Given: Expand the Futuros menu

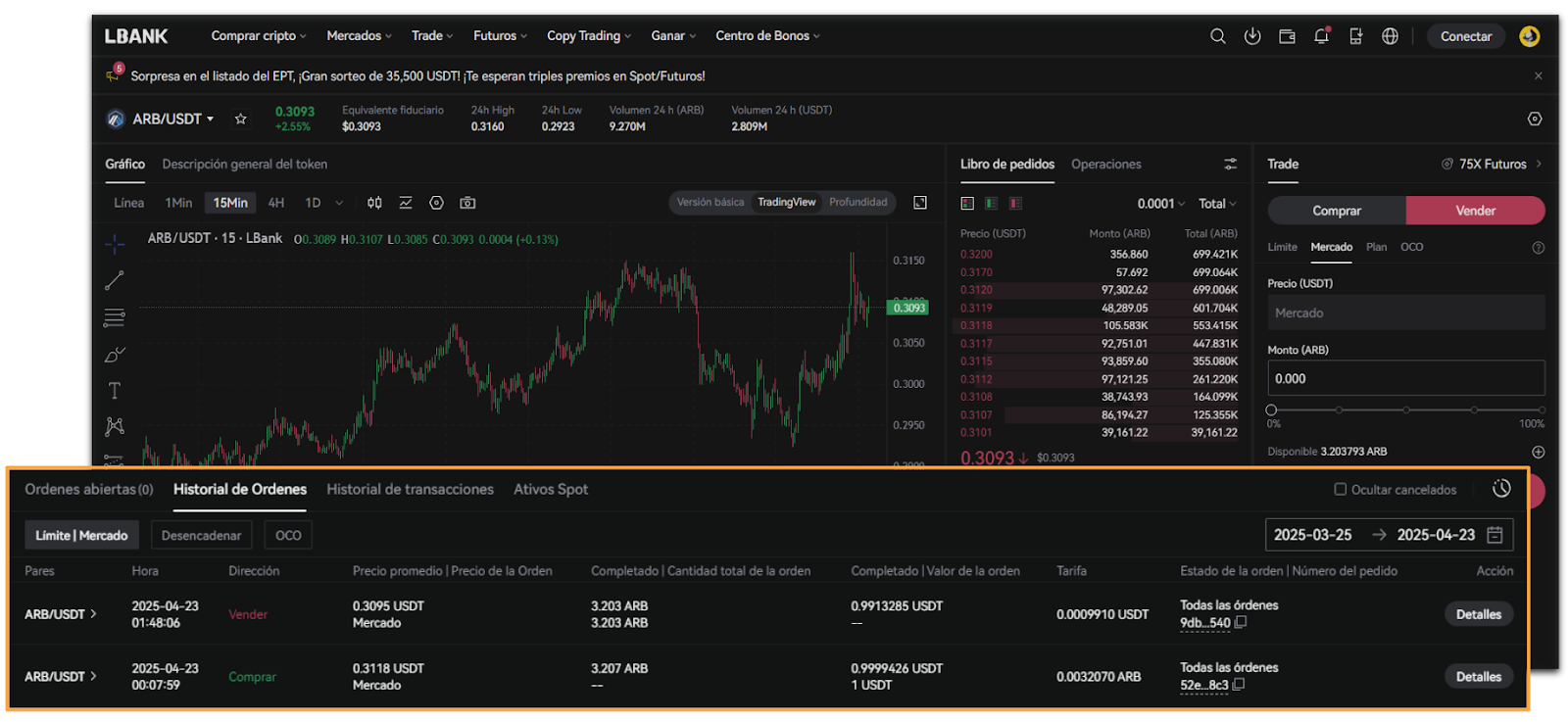Looking at the screenshot, I should click(500, 36).
